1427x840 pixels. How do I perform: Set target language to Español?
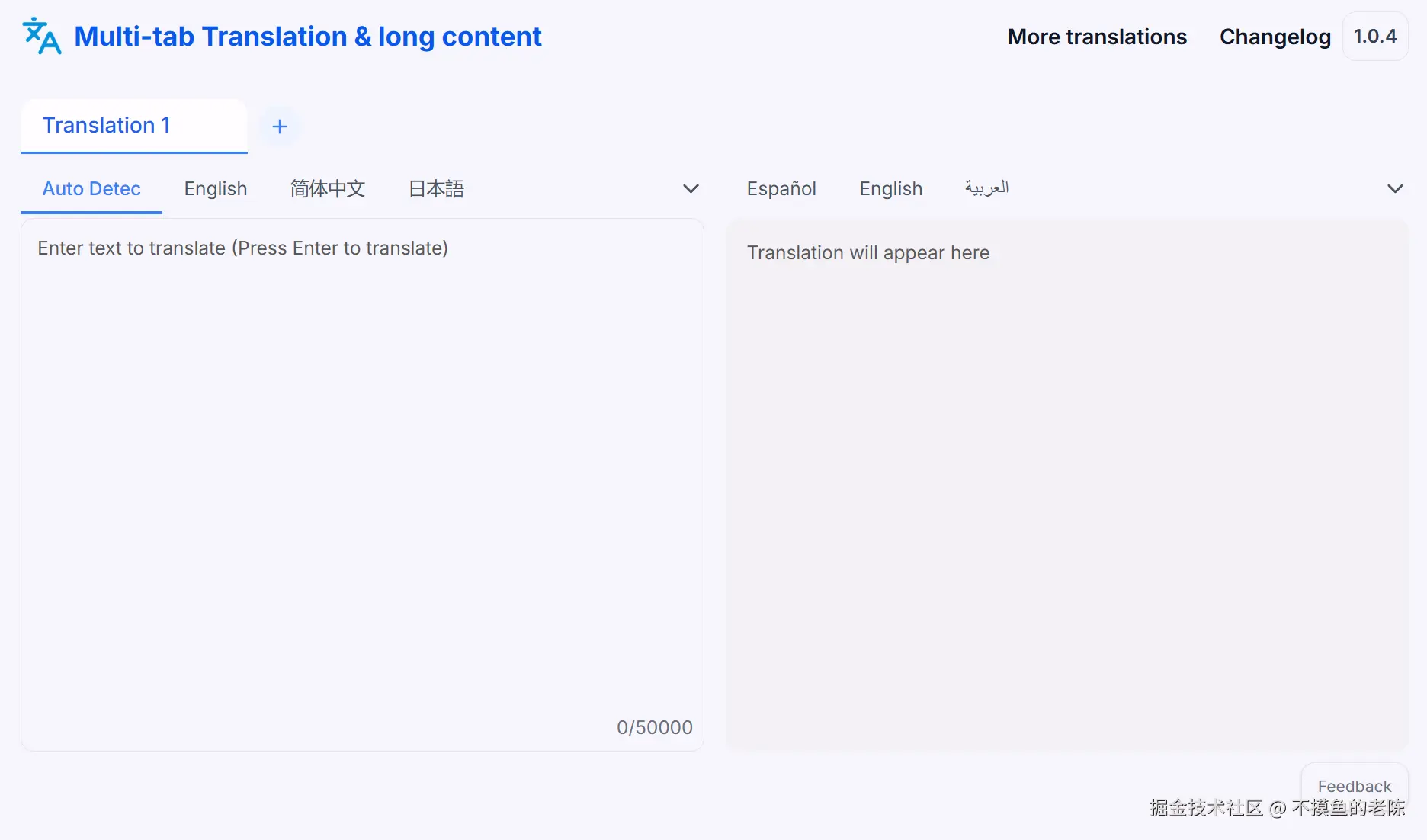tap(781, 188)
